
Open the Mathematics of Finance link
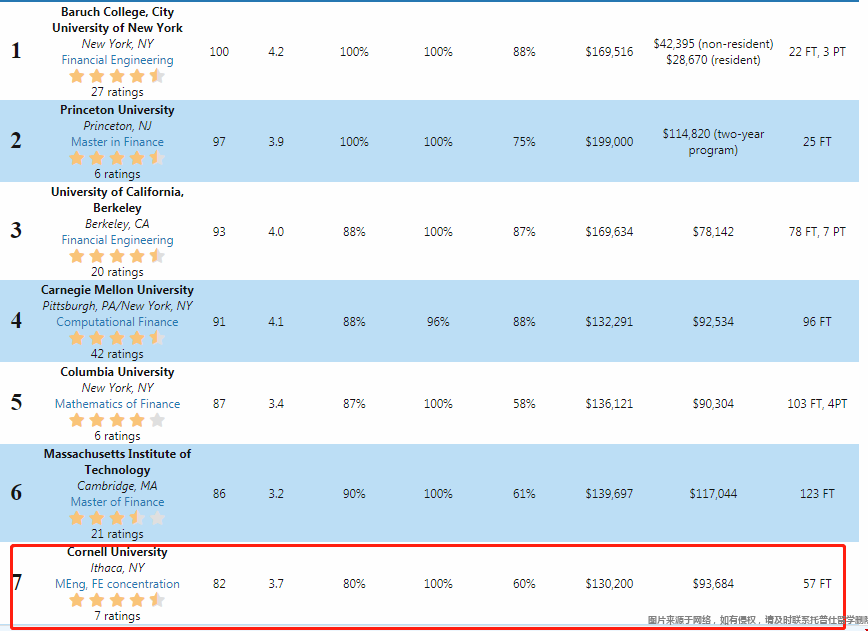pos(117,404)
